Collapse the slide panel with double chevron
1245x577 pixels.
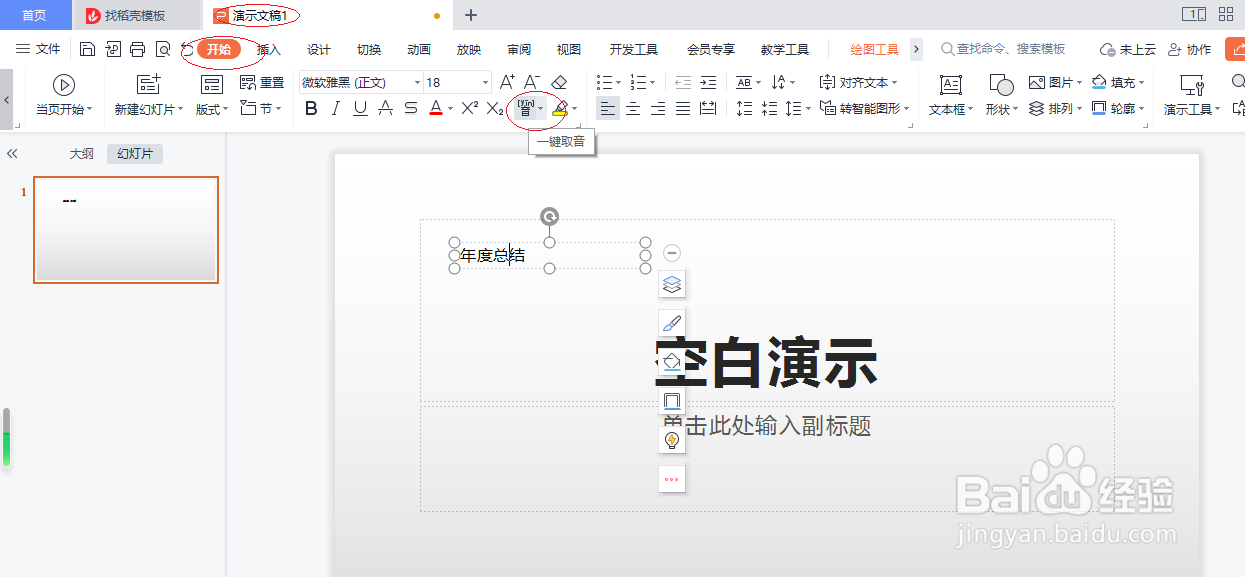13,153
